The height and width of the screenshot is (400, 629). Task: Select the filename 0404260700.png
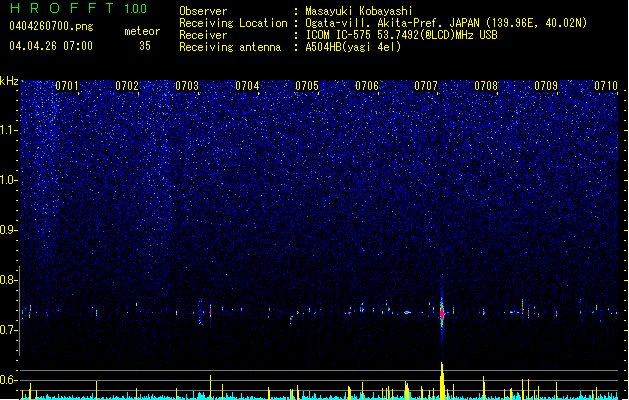[x=51, y=27]
